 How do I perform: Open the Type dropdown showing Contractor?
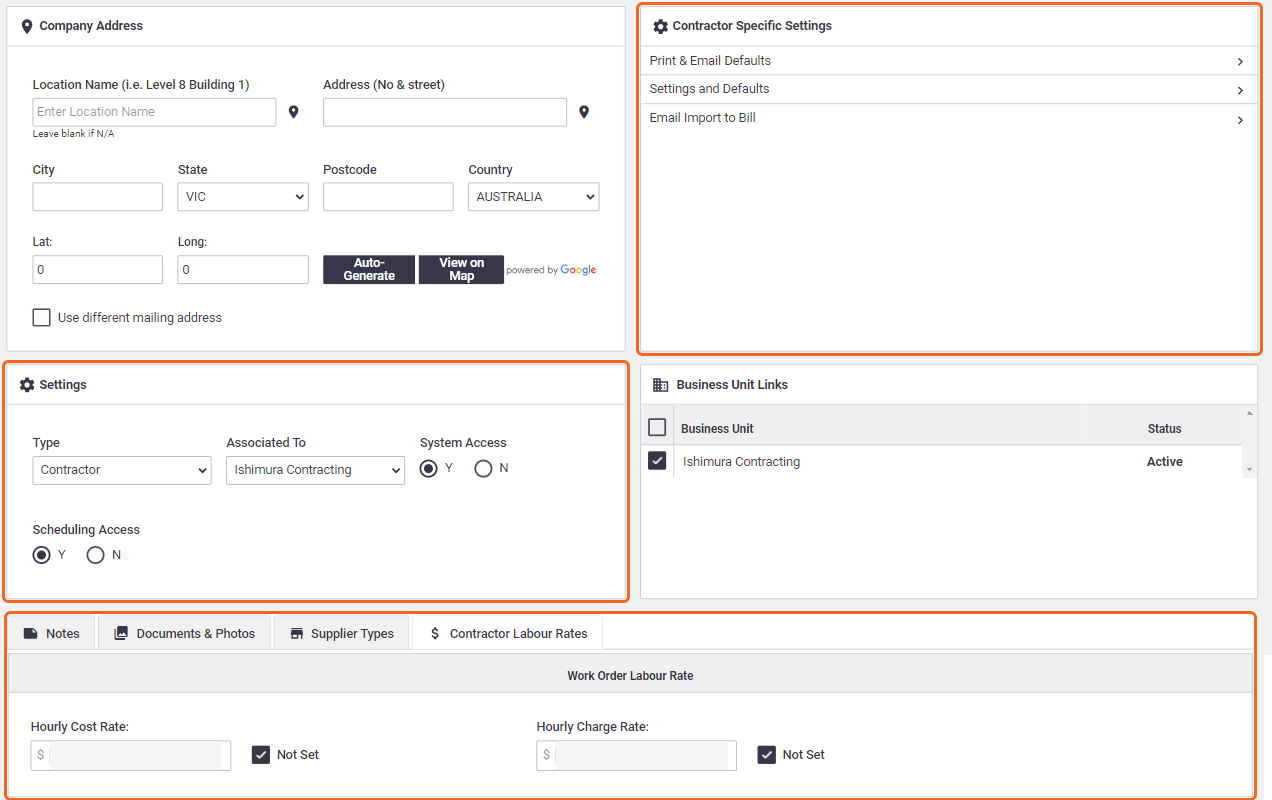point(122,470)
